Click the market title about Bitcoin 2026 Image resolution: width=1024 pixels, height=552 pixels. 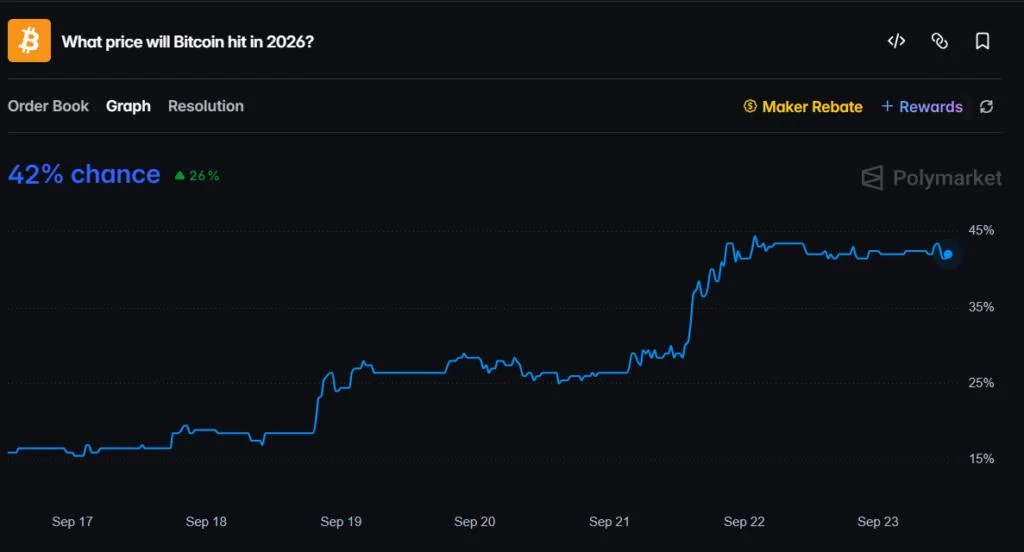188,42
